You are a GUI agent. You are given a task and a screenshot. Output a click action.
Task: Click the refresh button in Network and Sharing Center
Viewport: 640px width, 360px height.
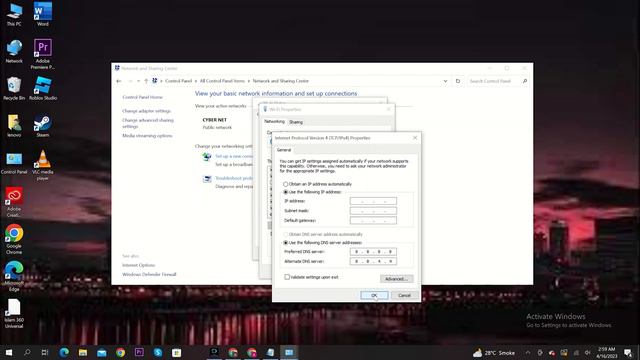(458, 81)
